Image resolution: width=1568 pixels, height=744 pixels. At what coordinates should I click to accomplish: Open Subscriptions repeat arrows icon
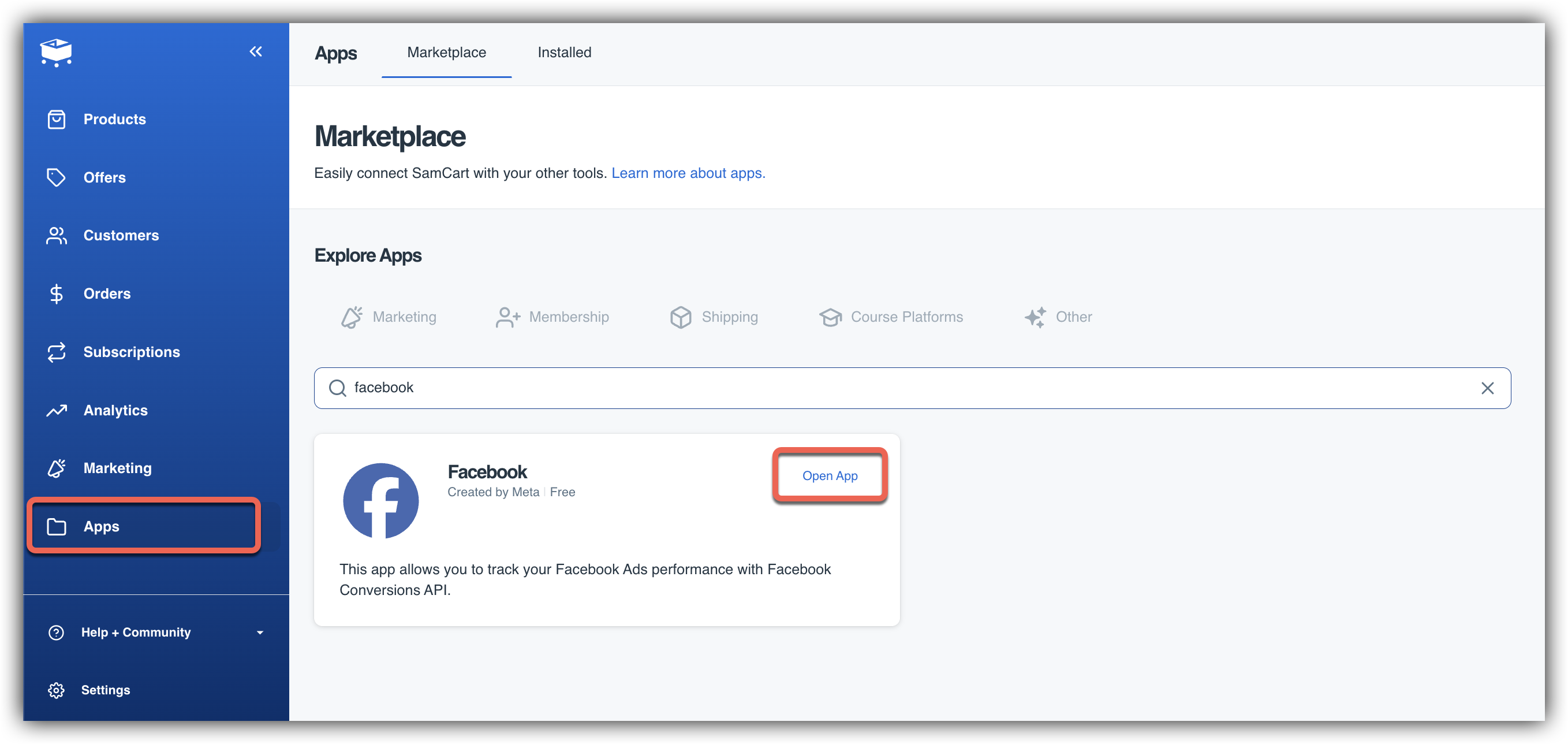pyautogui.click(x=56, y=352)
